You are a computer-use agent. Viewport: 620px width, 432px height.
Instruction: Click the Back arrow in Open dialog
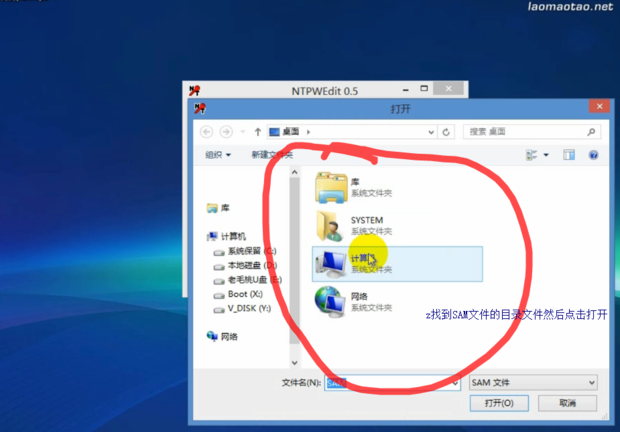click(206, 132)
